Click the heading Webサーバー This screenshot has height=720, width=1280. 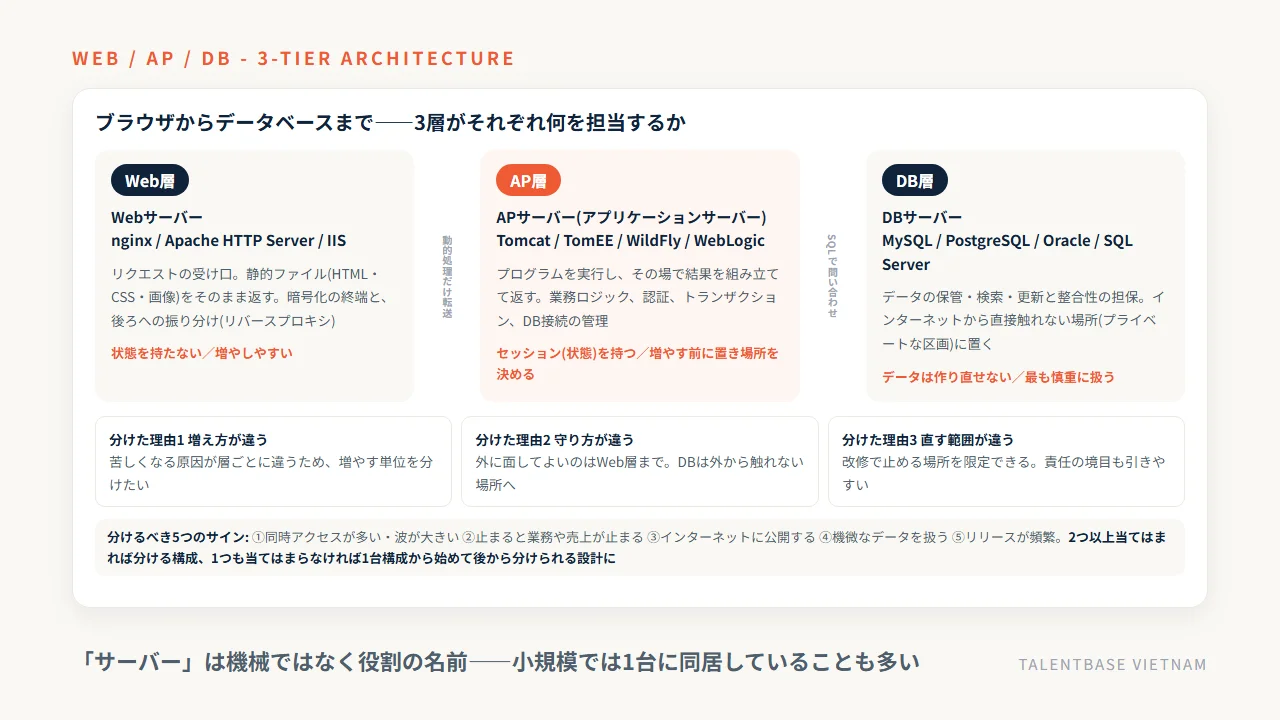(x=157, y=217)
